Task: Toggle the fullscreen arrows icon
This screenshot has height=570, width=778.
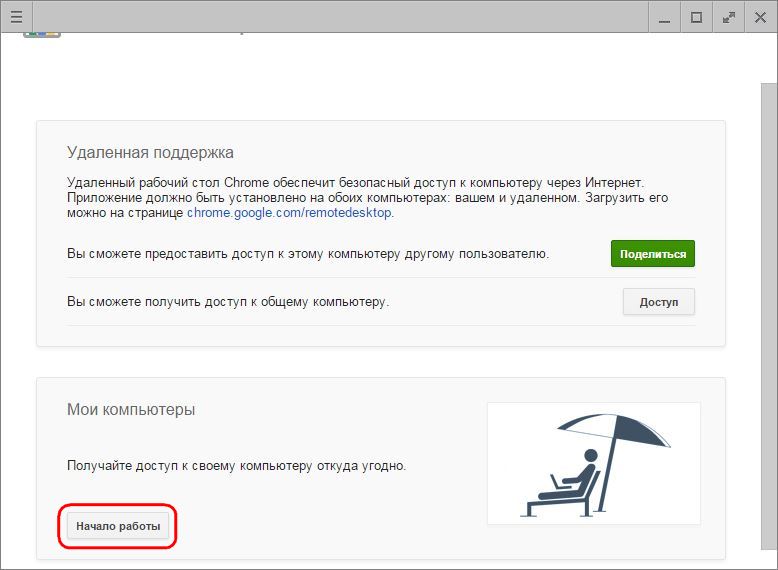Action: tap(728, 17)
